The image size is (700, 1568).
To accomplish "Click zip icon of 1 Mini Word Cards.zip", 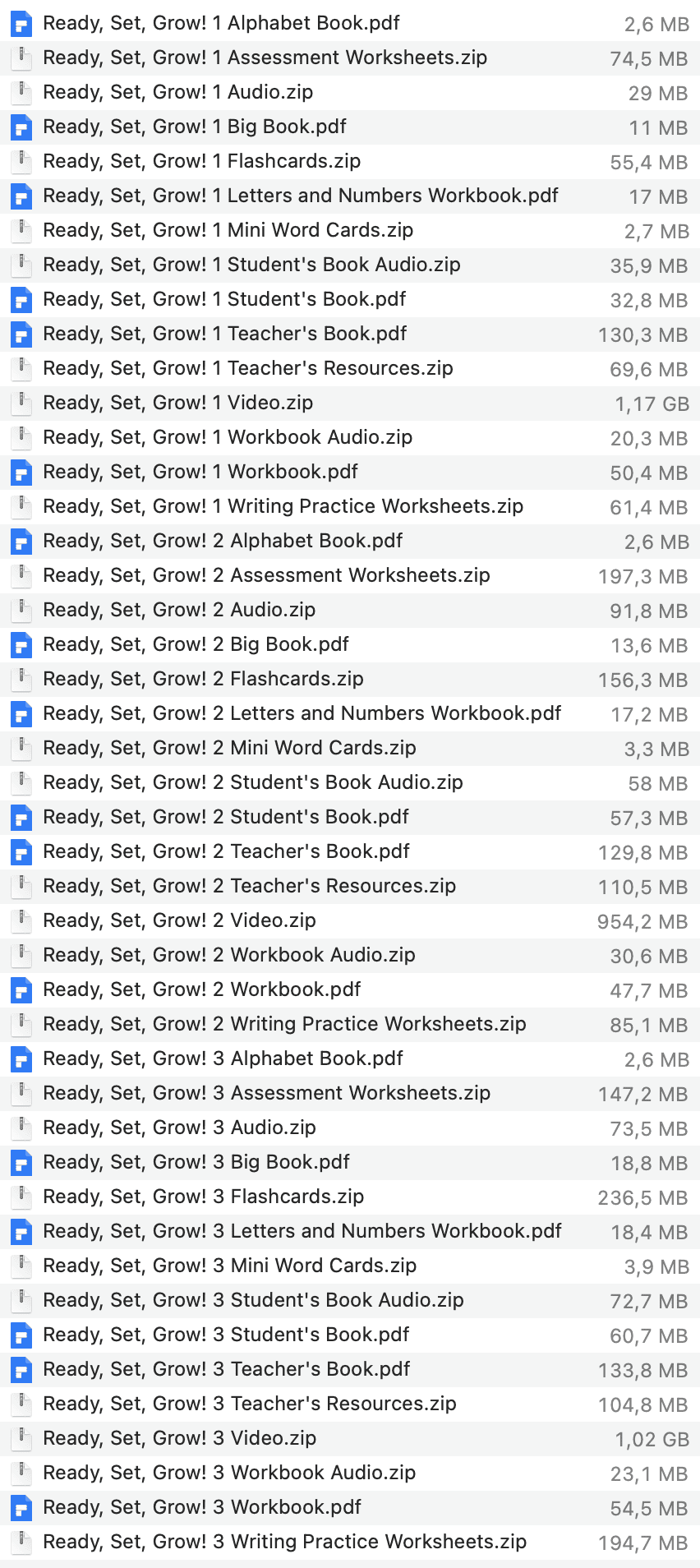I will 21,230.
